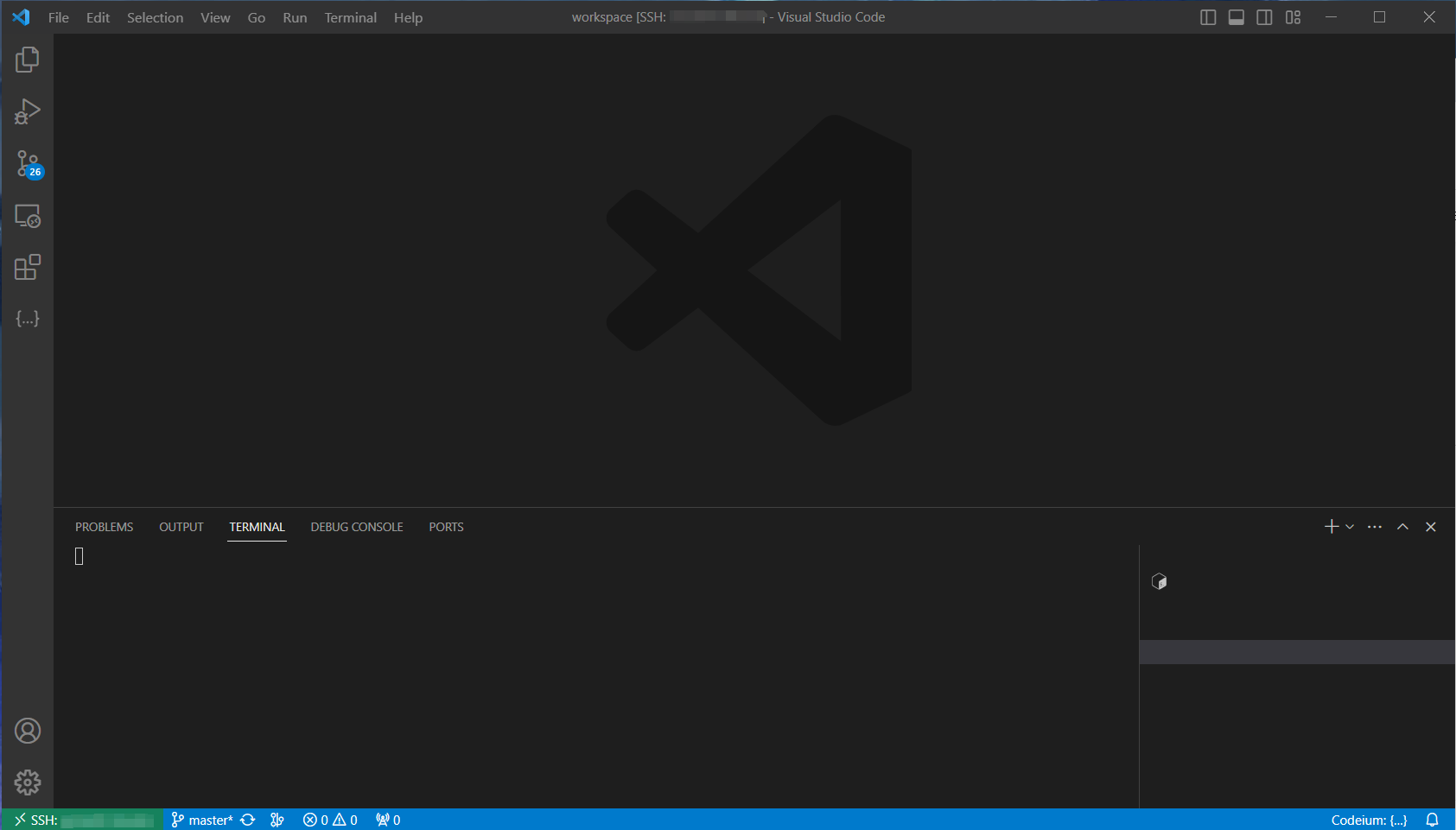Open the Explorer view
1456x830 pixels.
(28, 60)
